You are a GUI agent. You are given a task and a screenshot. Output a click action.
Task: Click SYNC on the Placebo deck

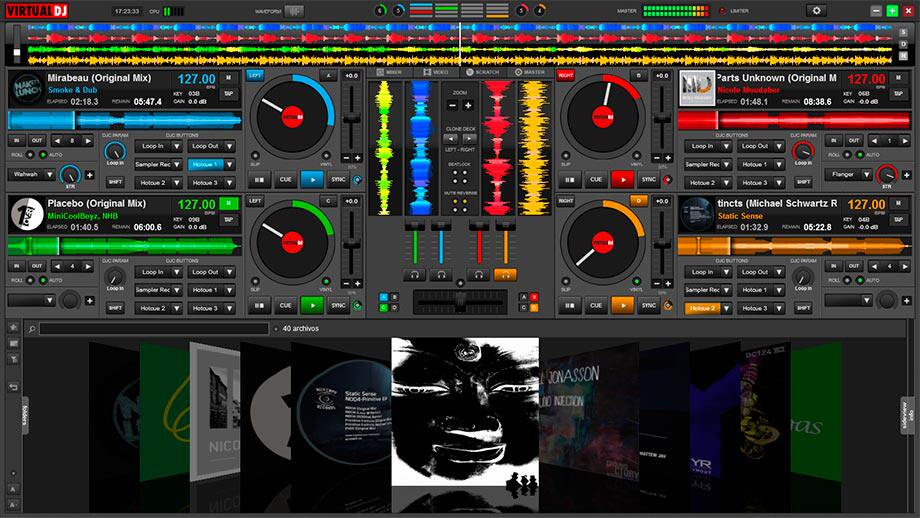[338, 305]
